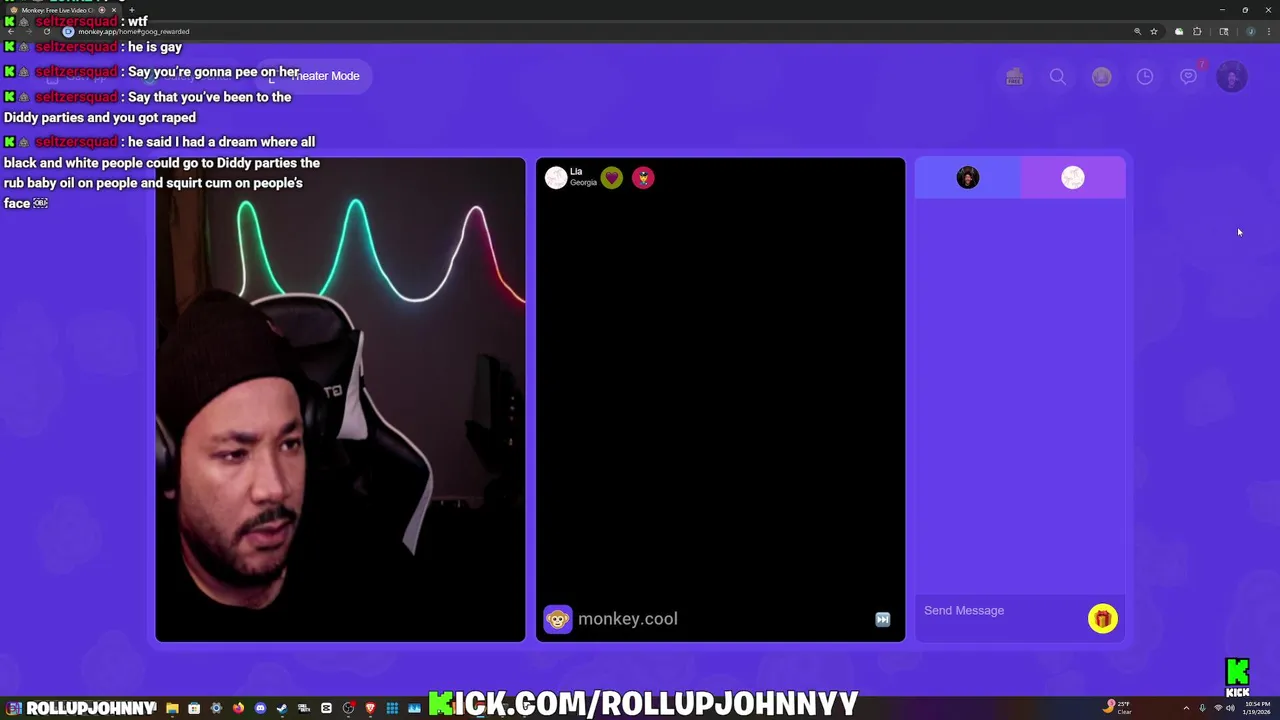Open Wi-Fi network icon in tray
1280x720 pixels.
click(1218, 708)
